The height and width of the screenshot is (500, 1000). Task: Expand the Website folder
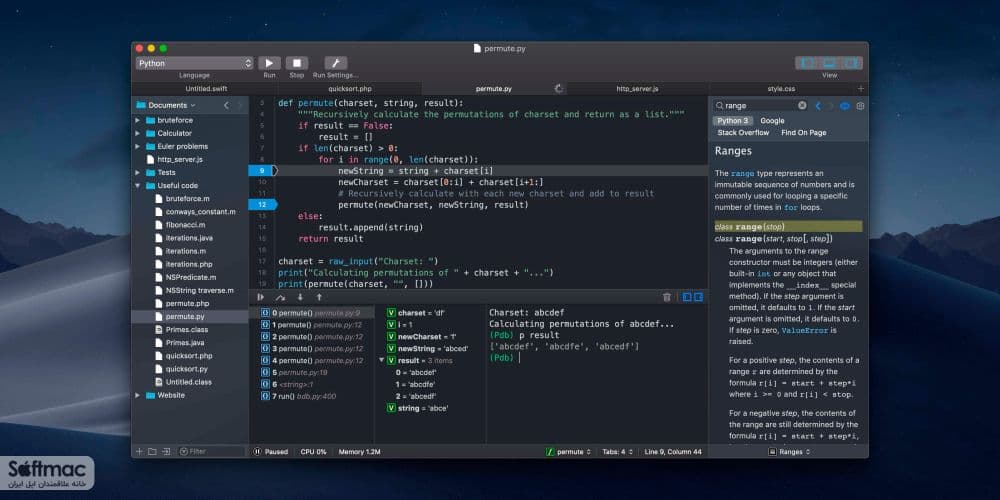click(x=137, y=395)
